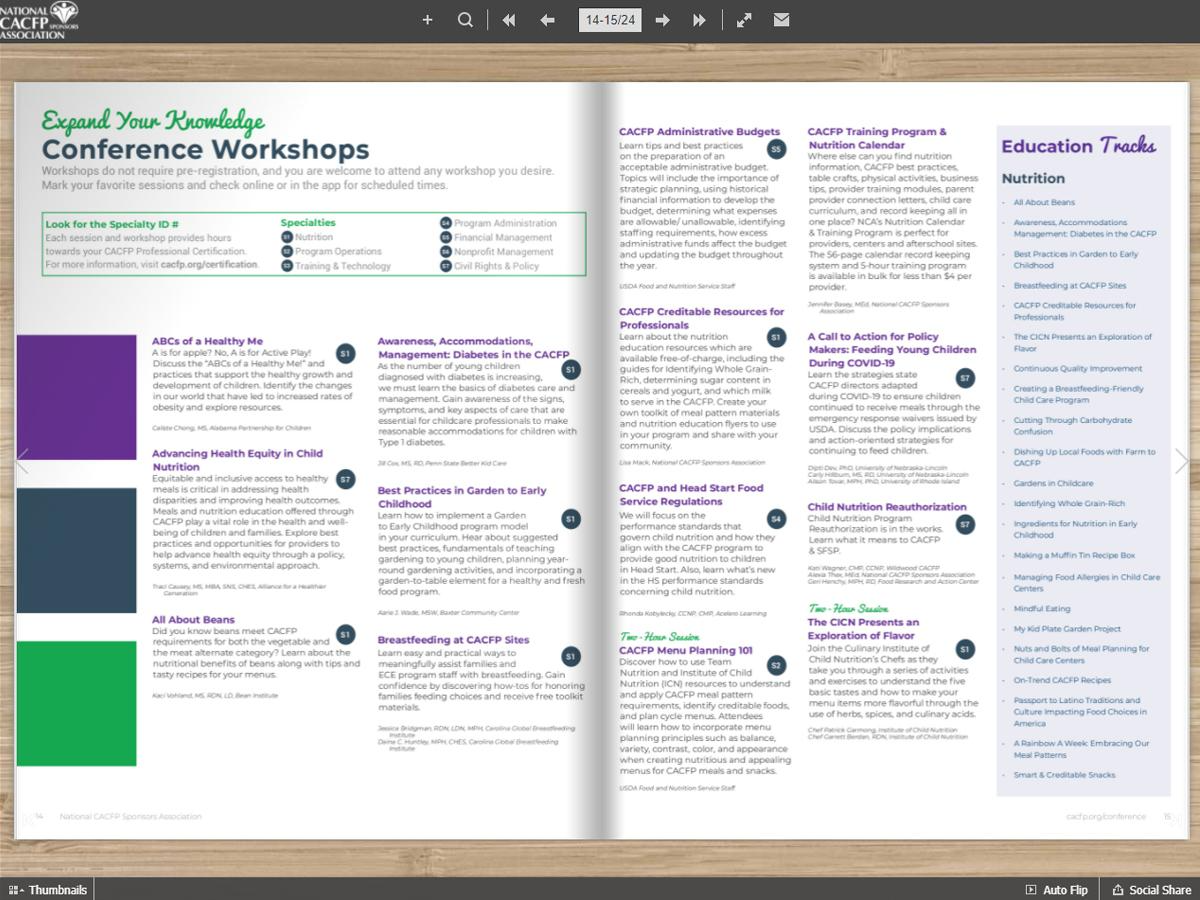The width and height of the screenshot is (1200, 900).
Task: Click the S5 badge beside Administrative Budgets
Action: (776, 149)
